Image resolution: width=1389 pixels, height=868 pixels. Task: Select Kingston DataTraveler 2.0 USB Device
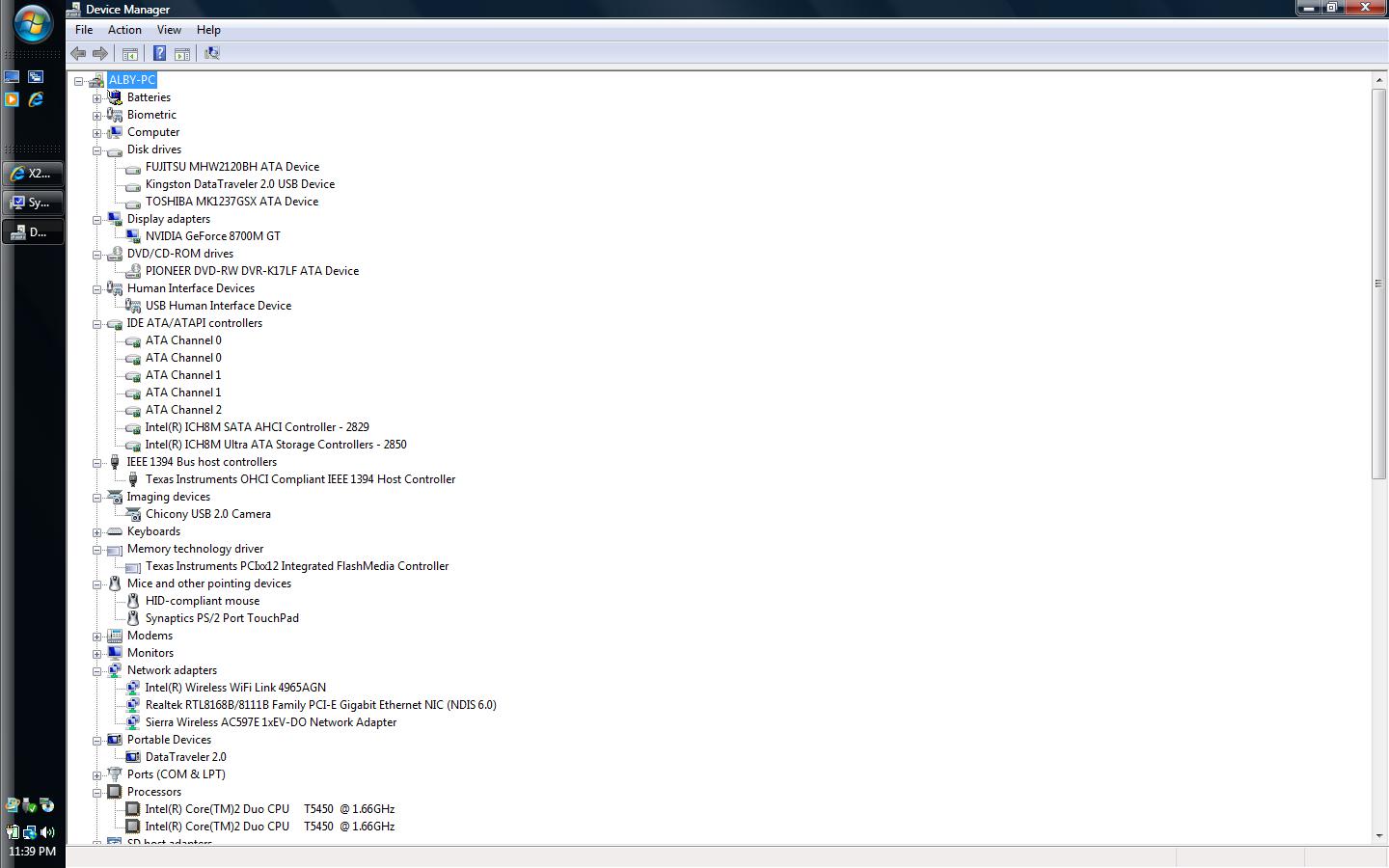(x=240, y=184)
